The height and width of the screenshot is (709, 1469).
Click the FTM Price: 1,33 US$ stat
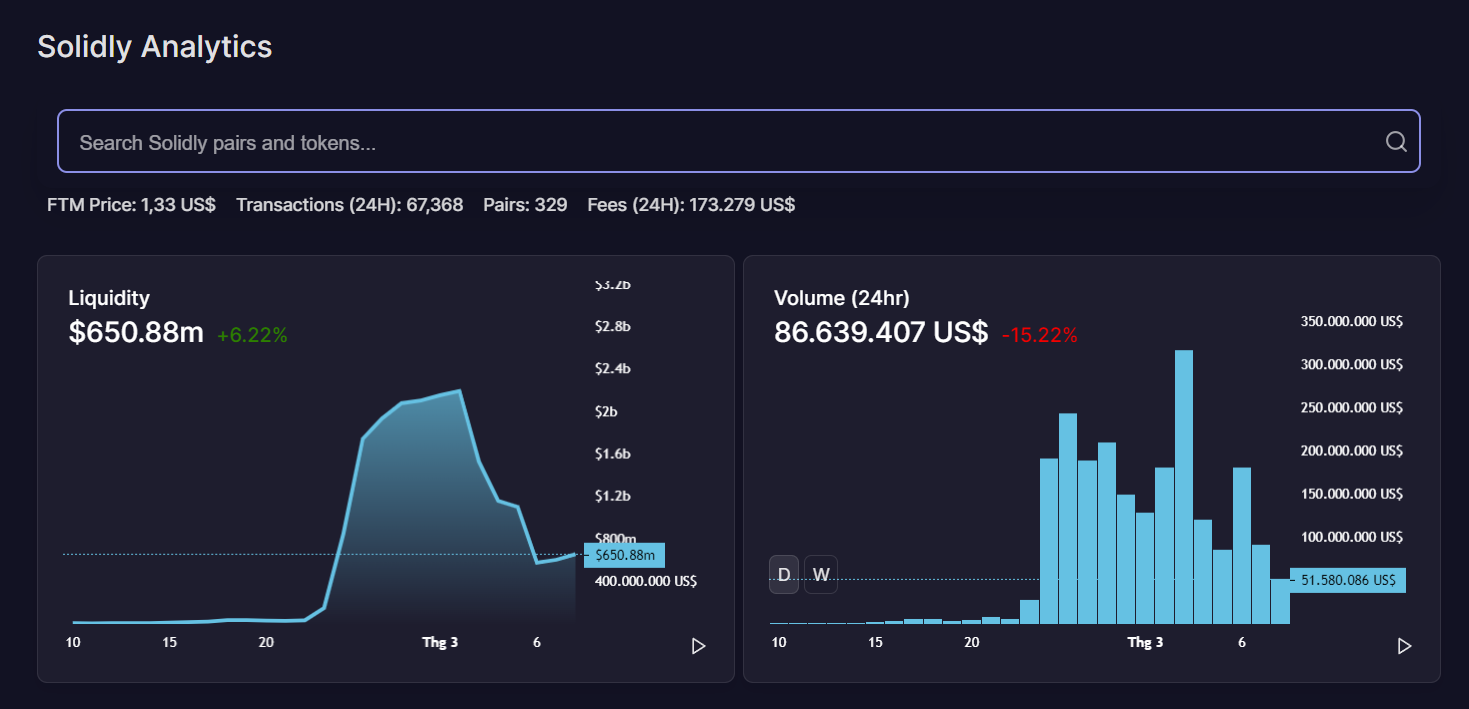pos(131,205)
